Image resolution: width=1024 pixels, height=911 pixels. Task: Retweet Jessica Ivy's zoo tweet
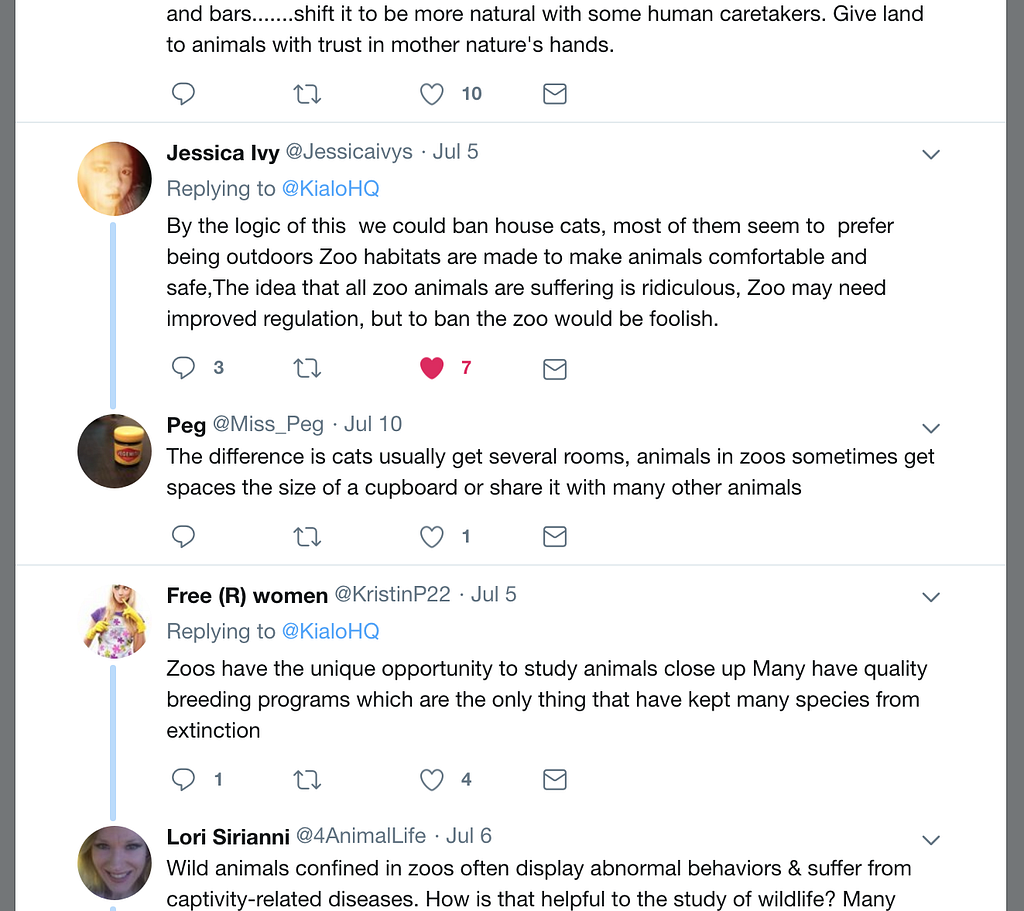307,368
